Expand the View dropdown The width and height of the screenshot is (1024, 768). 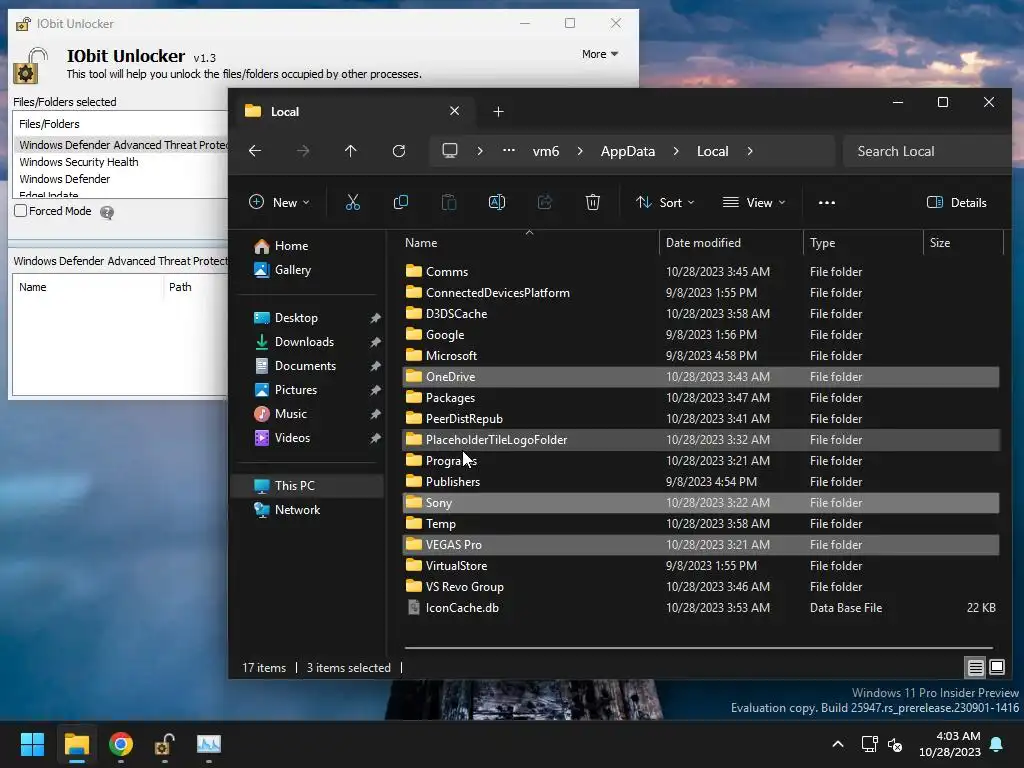tap(754, 202)
